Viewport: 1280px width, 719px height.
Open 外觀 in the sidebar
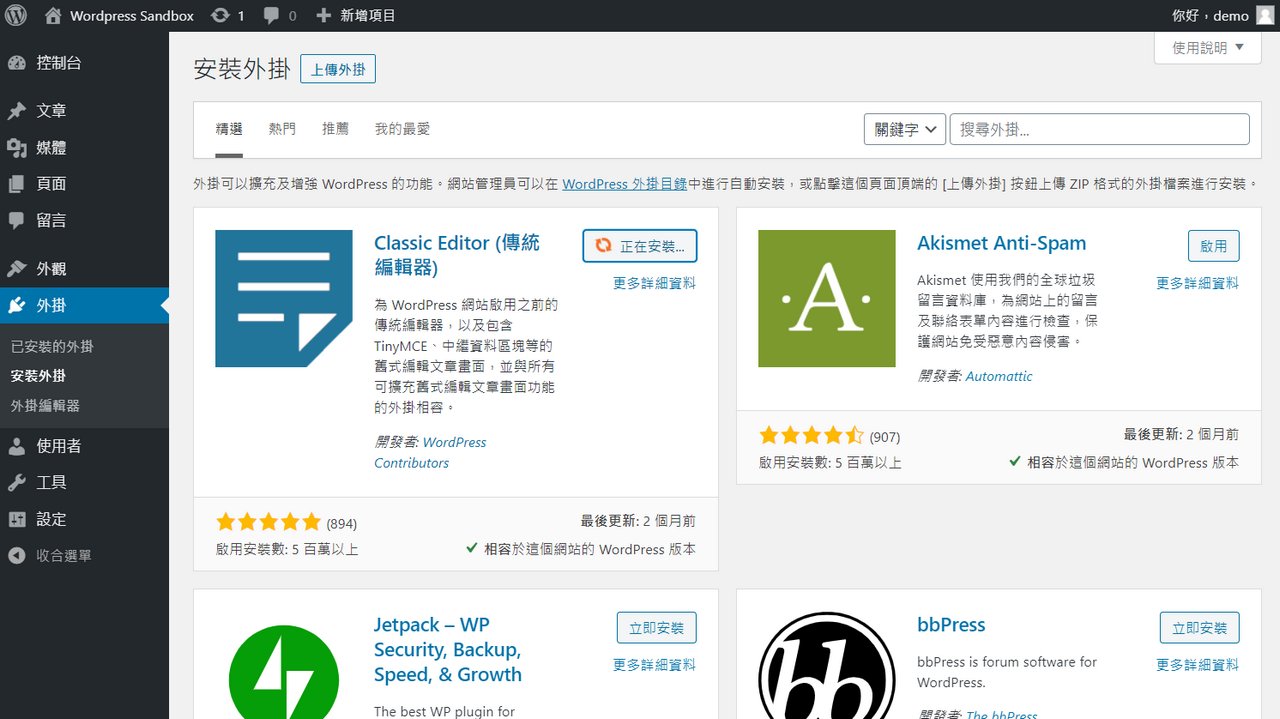pyautogui.click(x=51, y=269)
